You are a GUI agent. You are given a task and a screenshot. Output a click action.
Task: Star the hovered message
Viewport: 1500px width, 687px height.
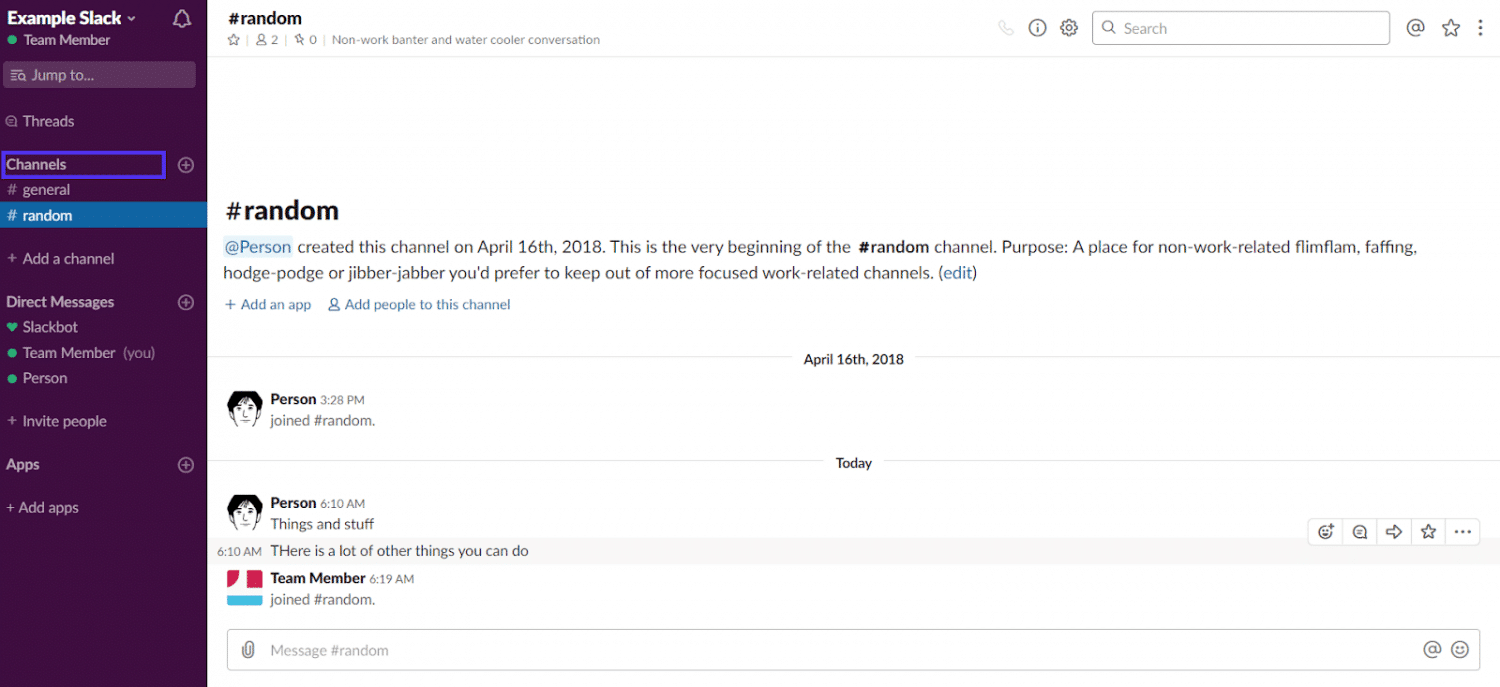1428,532
